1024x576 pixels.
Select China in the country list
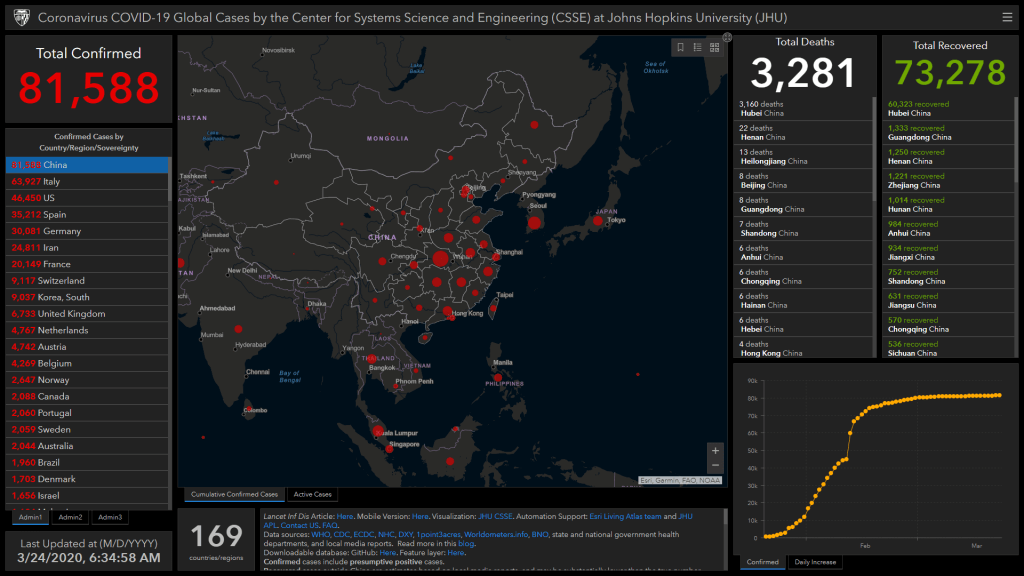[x=87, y=165]
